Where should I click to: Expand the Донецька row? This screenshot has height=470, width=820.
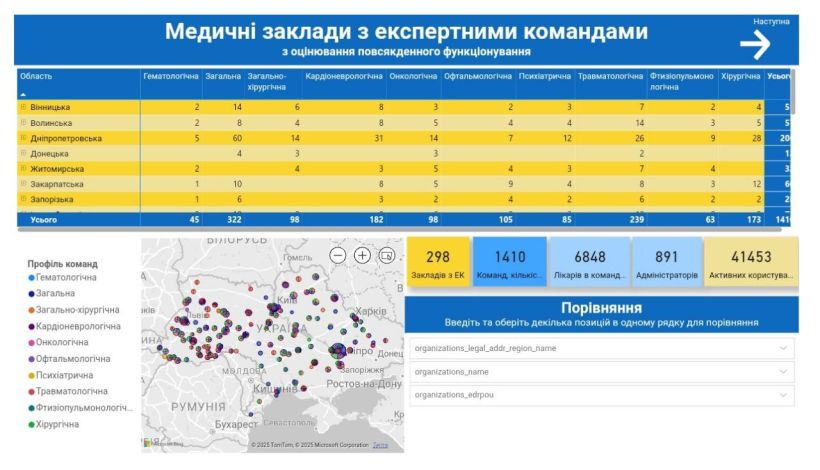(24, 153)
